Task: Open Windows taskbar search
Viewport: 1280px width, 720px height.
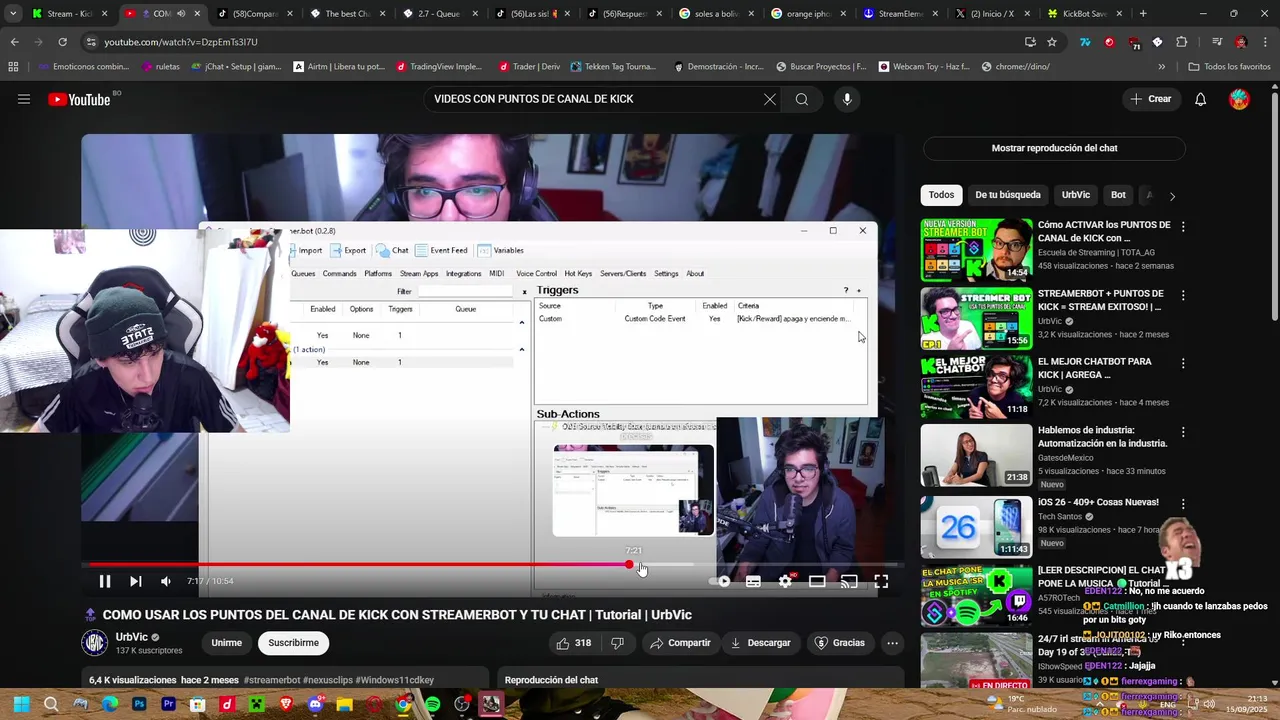Action: (x=51, y=704)
